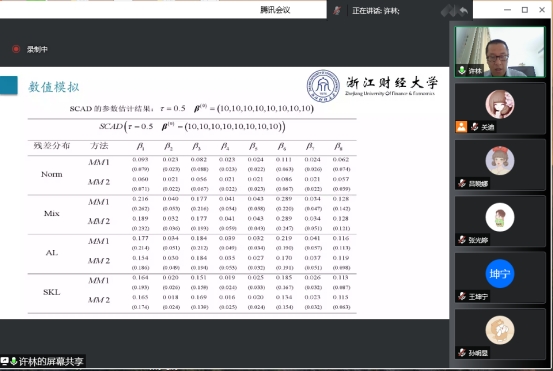
Task: Click the muted mic icon next to 吕晓娜
Action: [x=462, y=183]
